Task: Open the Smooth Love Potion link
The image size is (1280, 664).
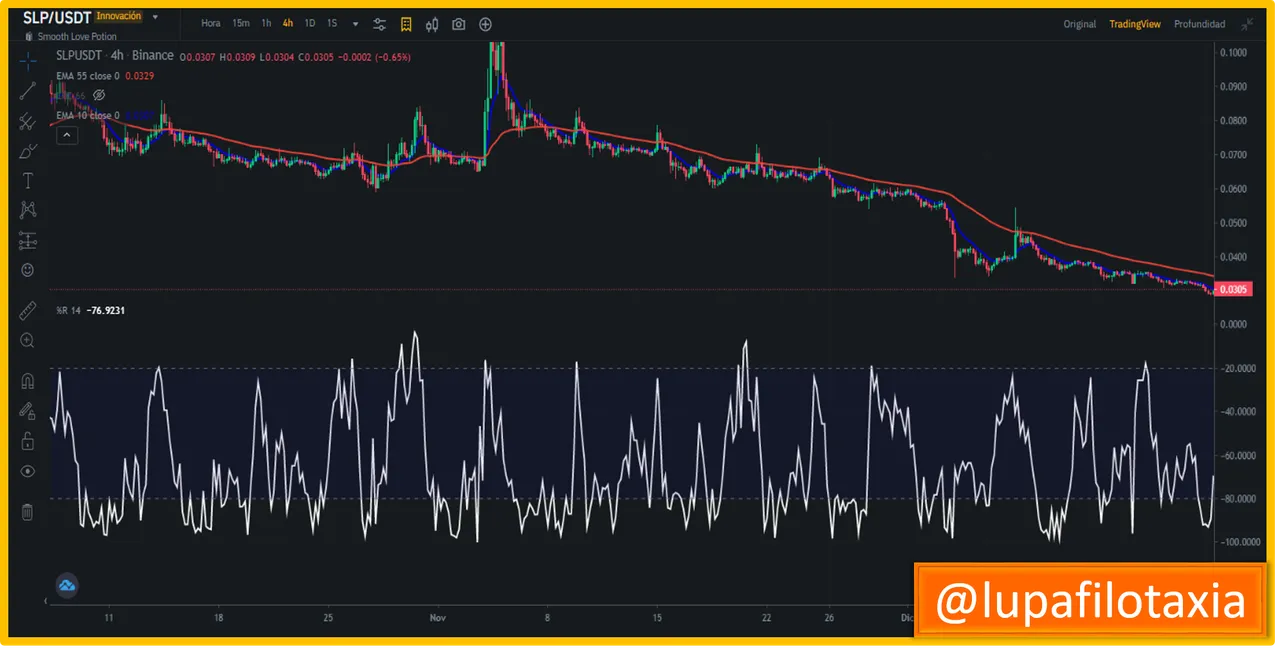Action: pos(78,37)
